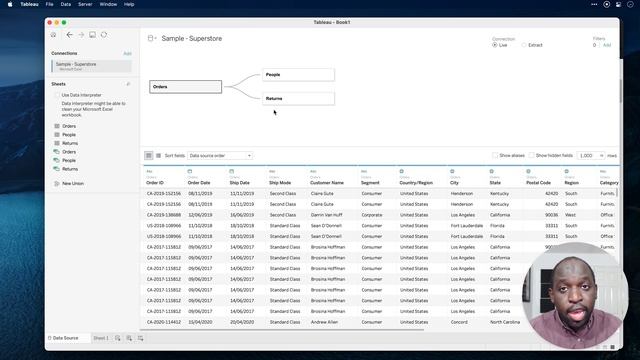Open the rows count dropdown arrow
Screen dimensions: 640x360
coord(601,156)
